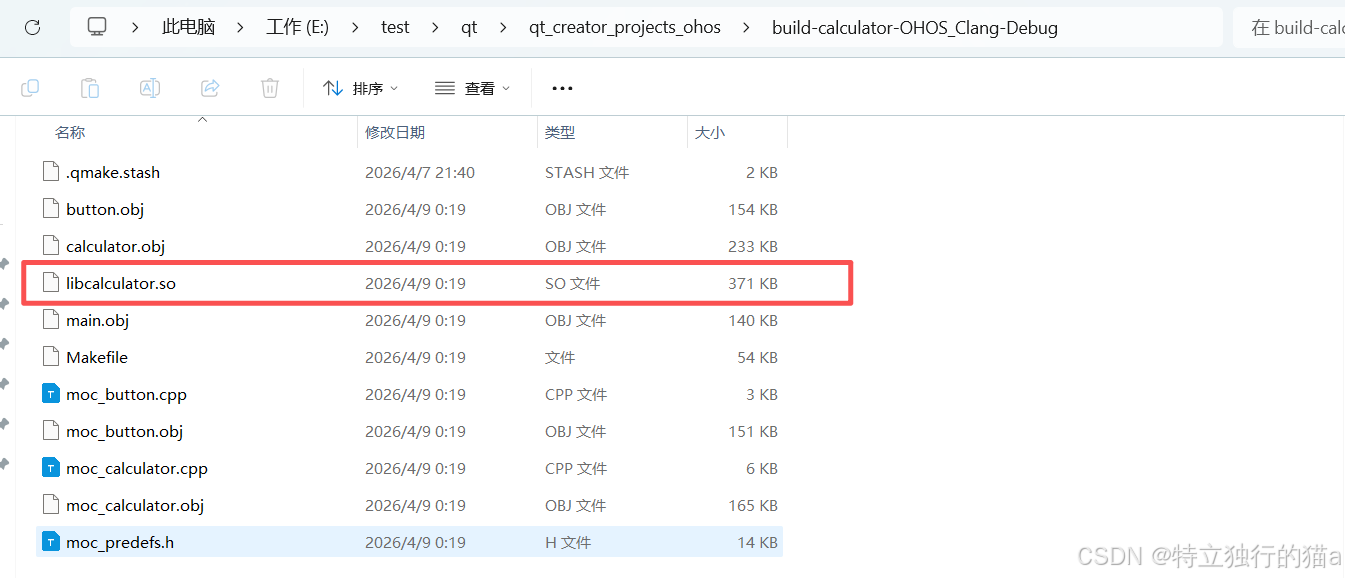Select file name Makefile
Viewport: 1345px width, 578px height.
97,357
